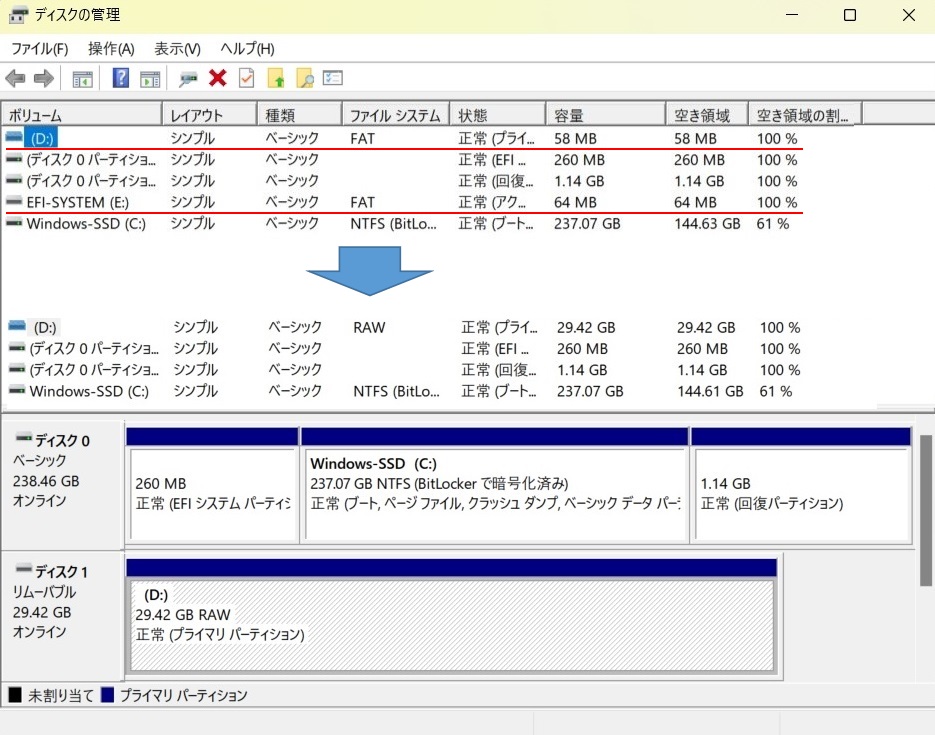
Task: Open the 操作(A) menu
Action: tap(111, 49)
